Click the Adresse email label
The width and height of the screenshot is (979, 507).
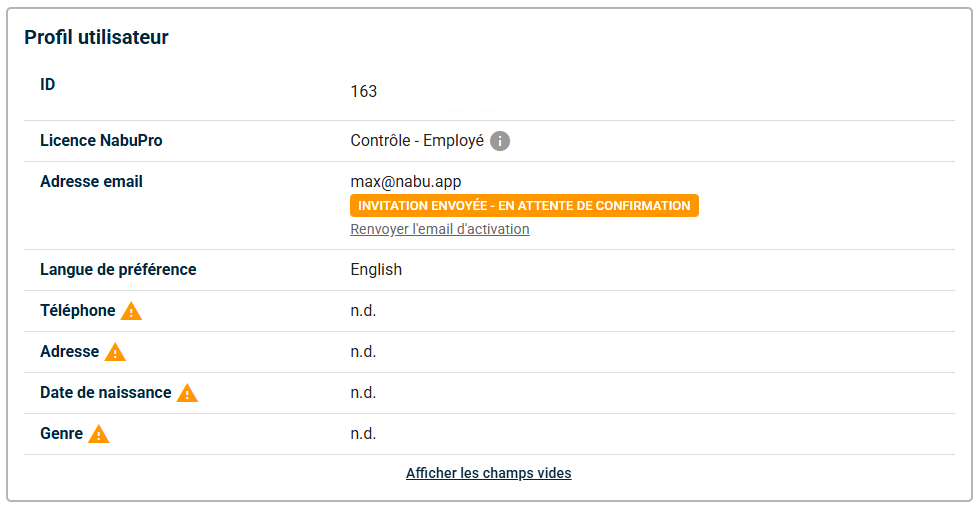[91, 182]
